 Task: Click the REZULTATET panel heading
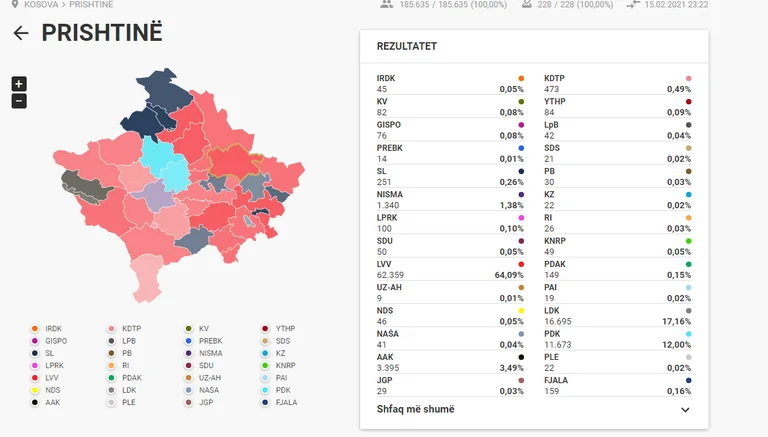(x=407, y=46)
